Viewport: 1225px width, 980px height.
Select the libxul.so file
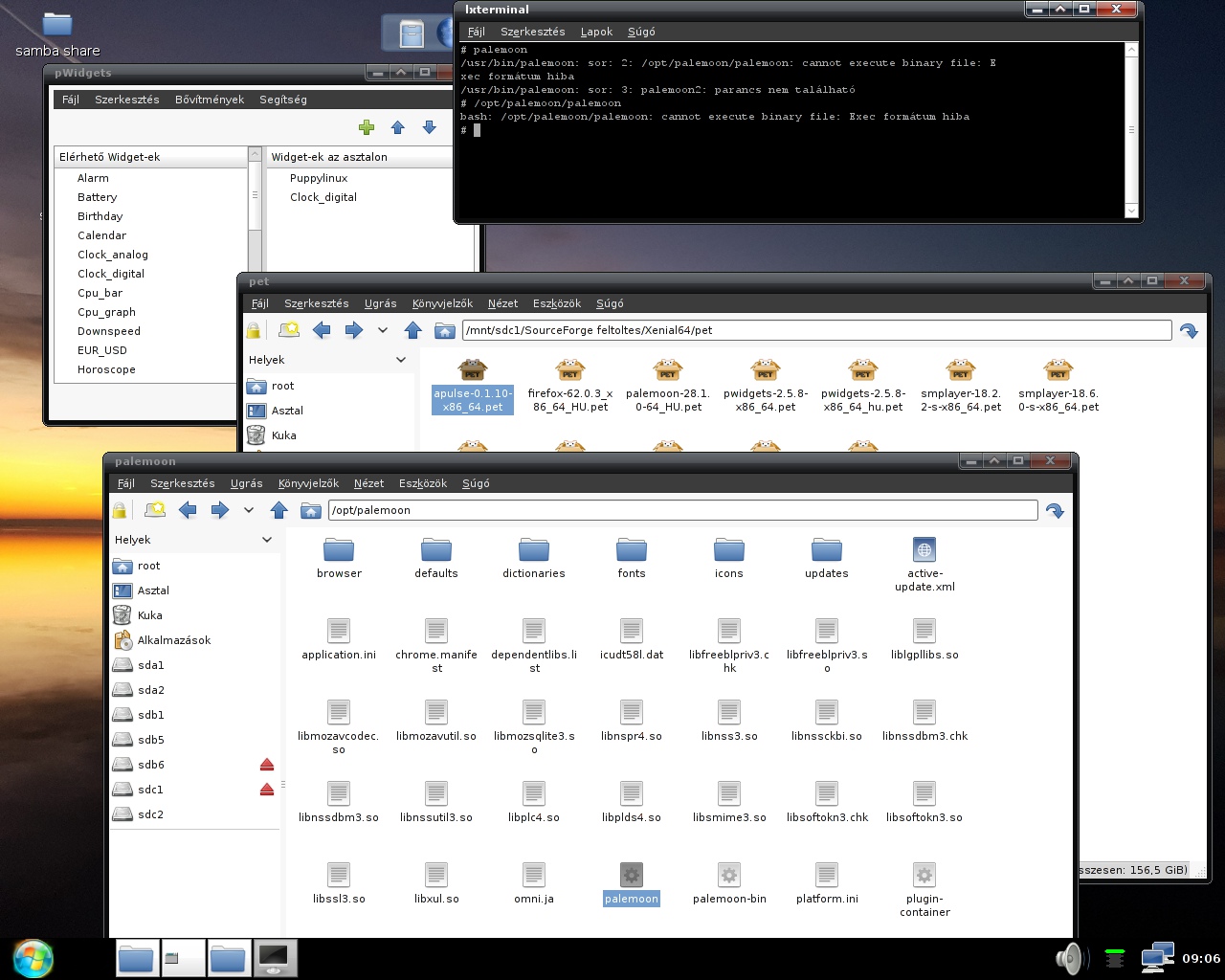(436, 883)
